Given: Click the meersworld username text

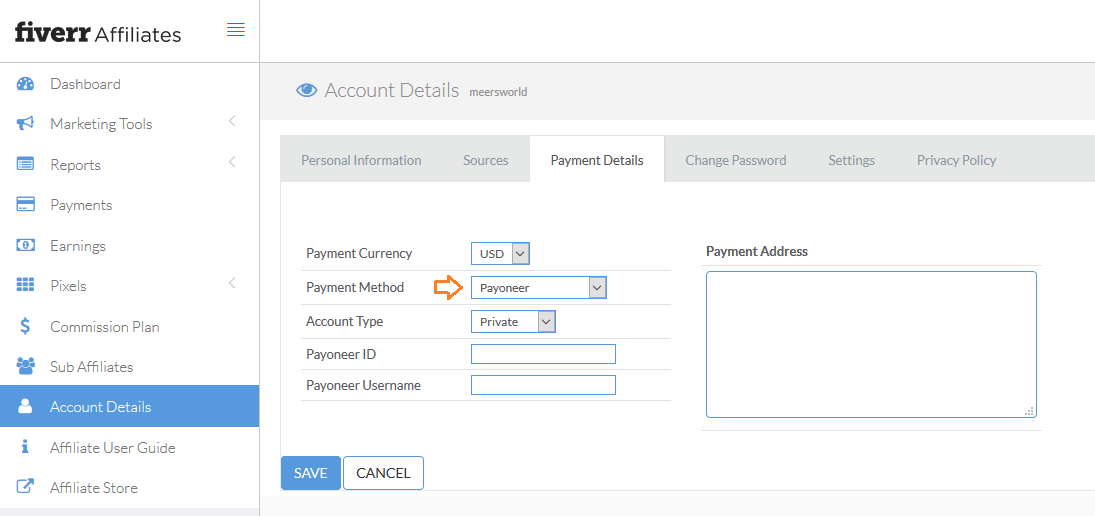Looking at the screenshot, I should (498, 91).
